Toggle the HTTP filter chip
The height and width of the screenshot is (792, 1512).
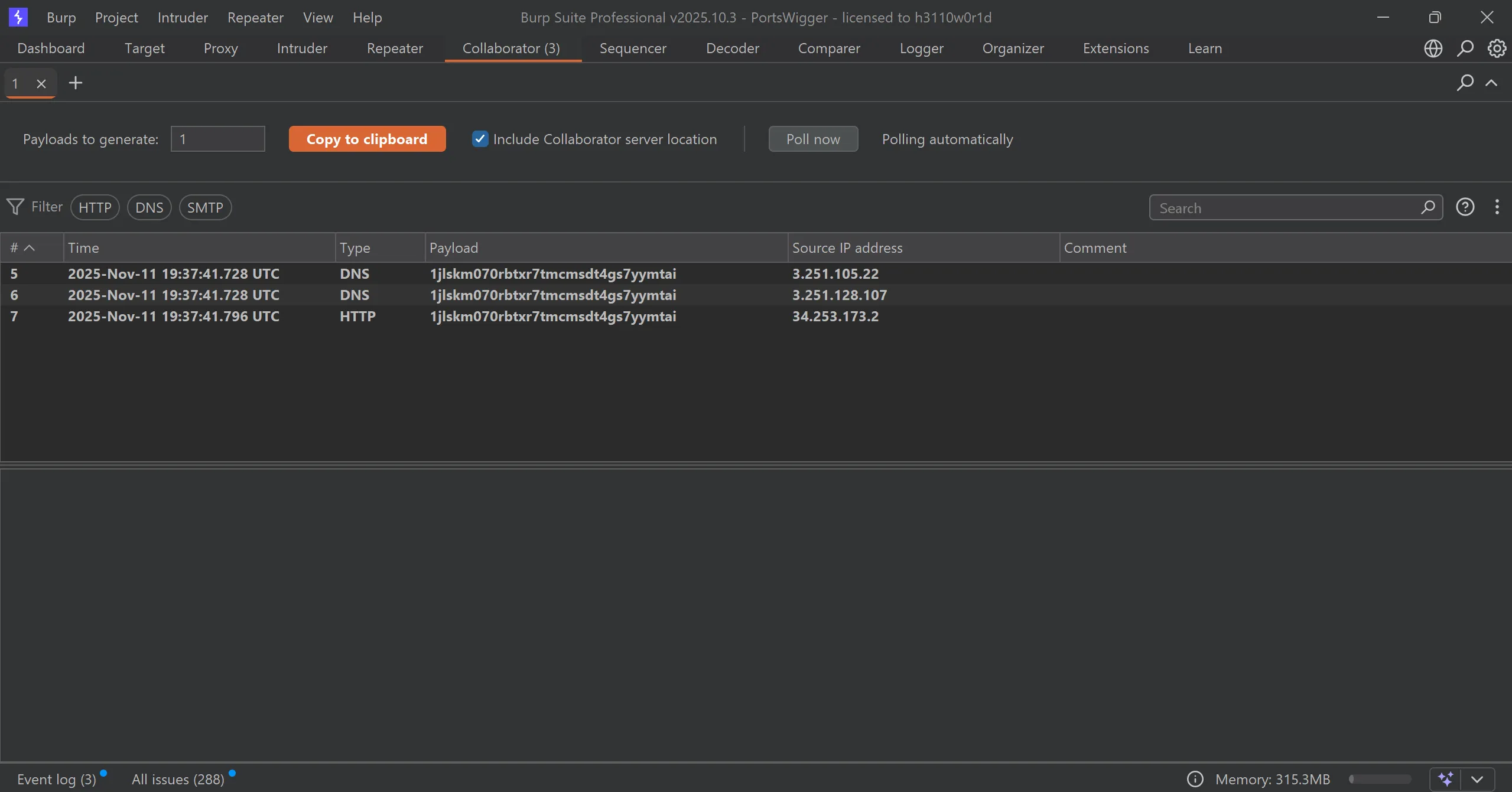[x=95, y=207]
